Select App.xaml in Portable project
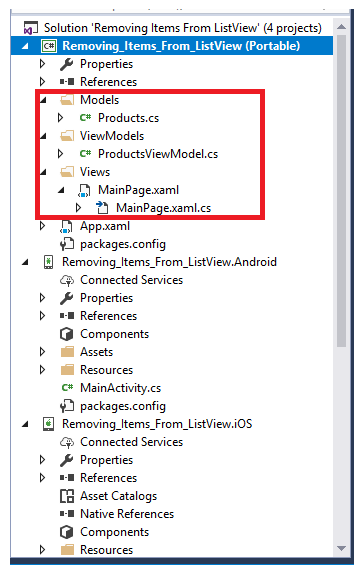 [105, 226]
